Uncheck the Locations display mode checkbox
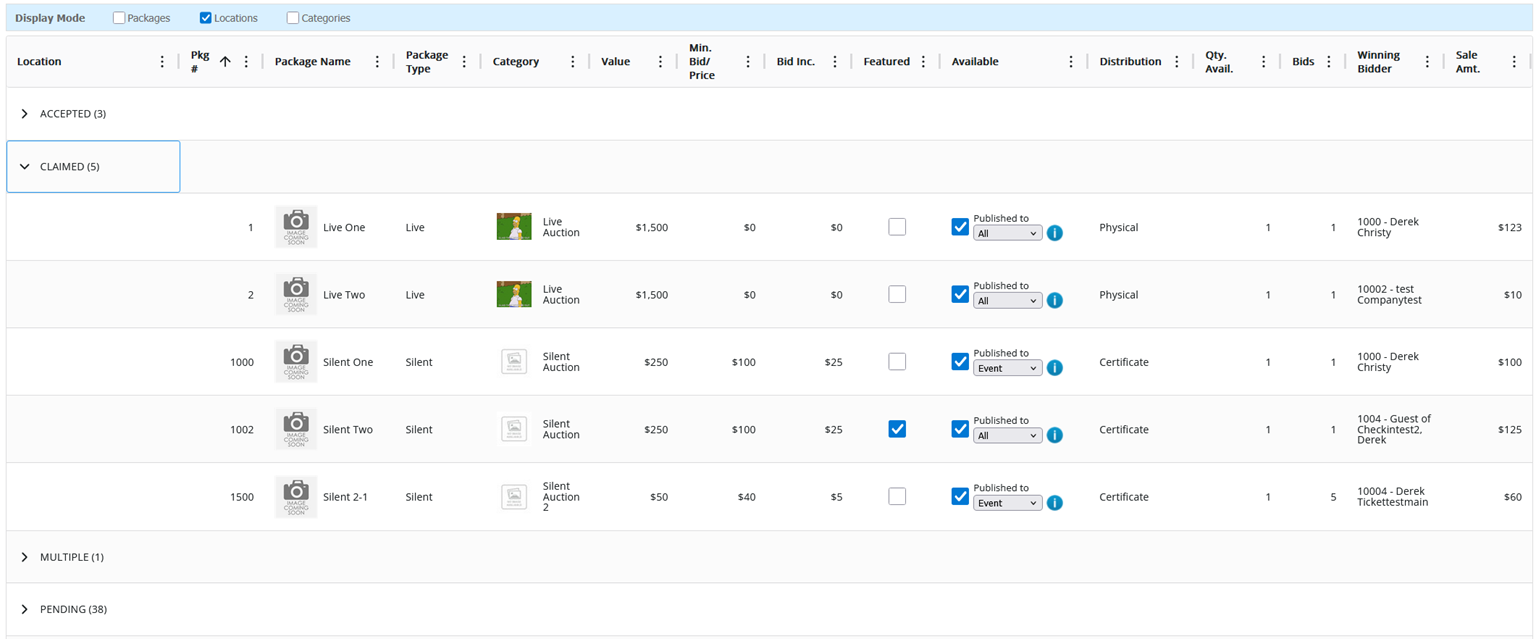Image resolution: width=1536 pixels, height=639 pixels. (206, 18)
